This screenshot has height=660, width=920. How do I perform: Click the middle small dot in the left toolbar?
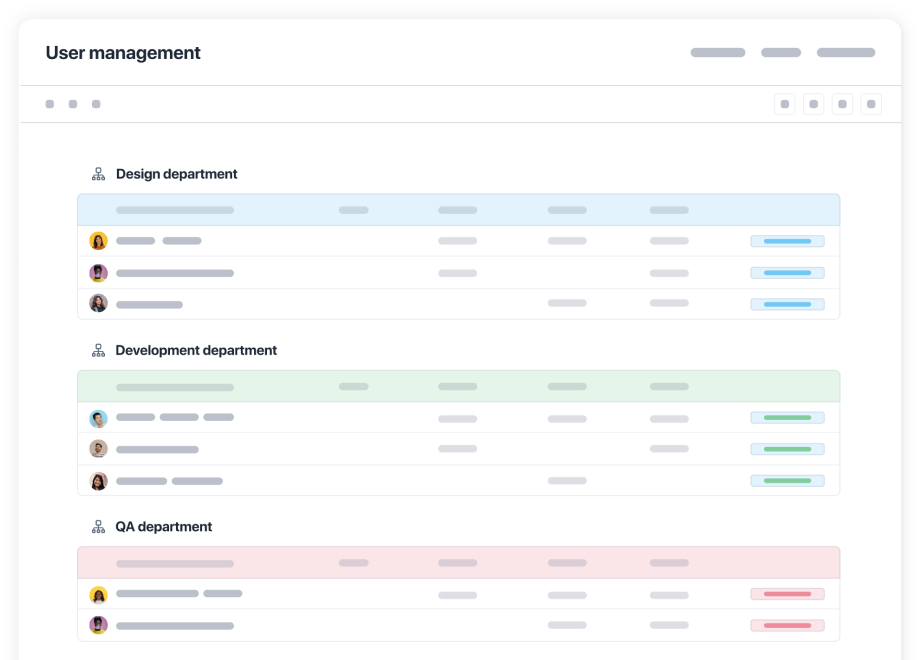click(x=73, y=104)
